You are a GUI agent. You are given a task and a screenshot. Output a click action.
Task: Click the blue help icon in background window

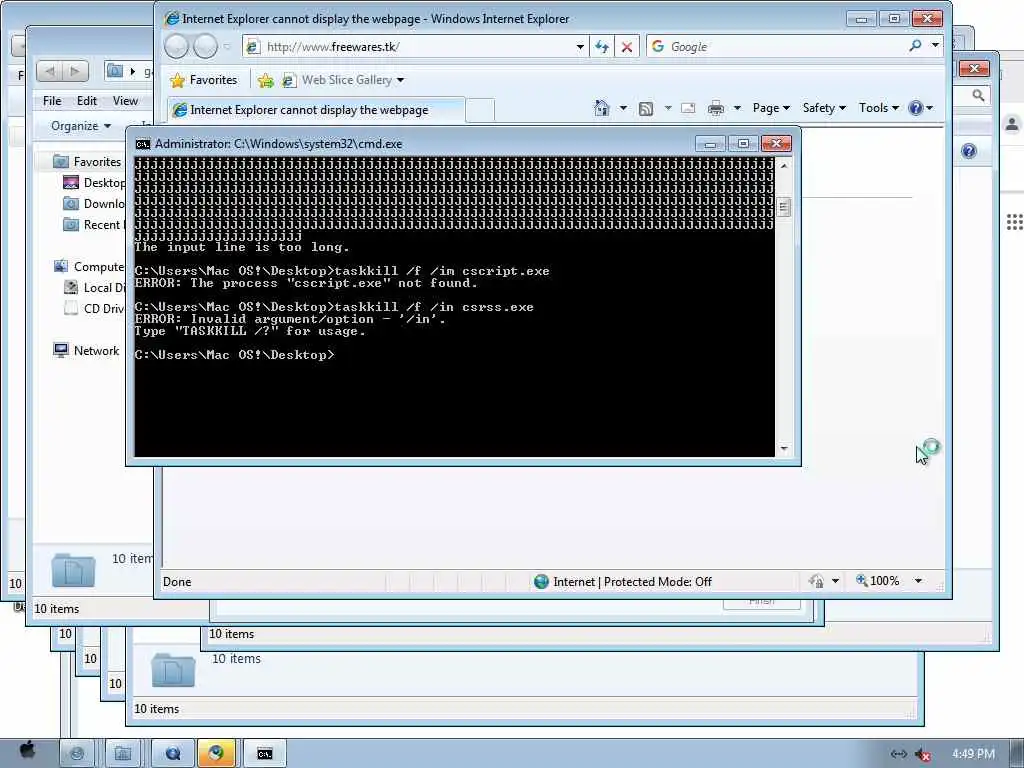pyautogui.click(x=968, y=152)
